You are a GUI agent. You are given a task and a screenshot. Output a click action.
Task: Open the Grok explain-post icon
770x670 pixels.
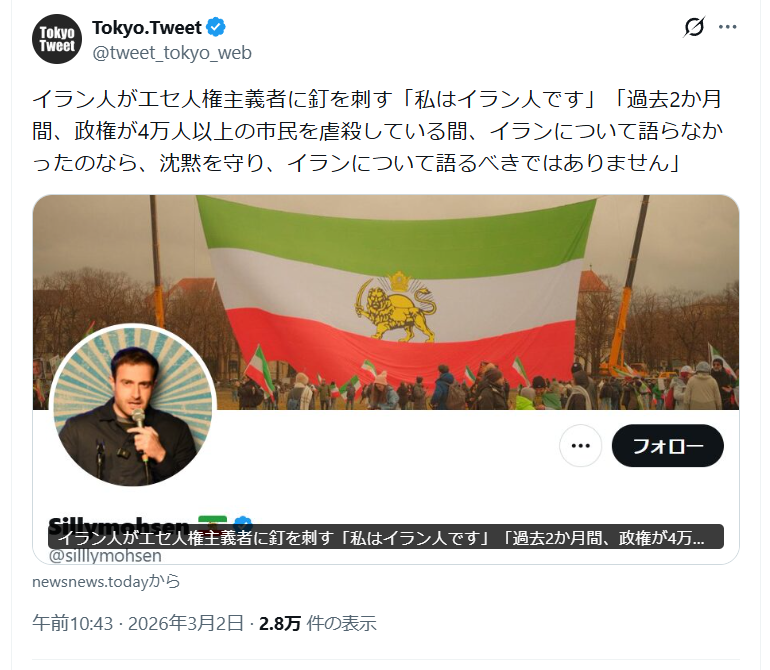pos(694,27)
